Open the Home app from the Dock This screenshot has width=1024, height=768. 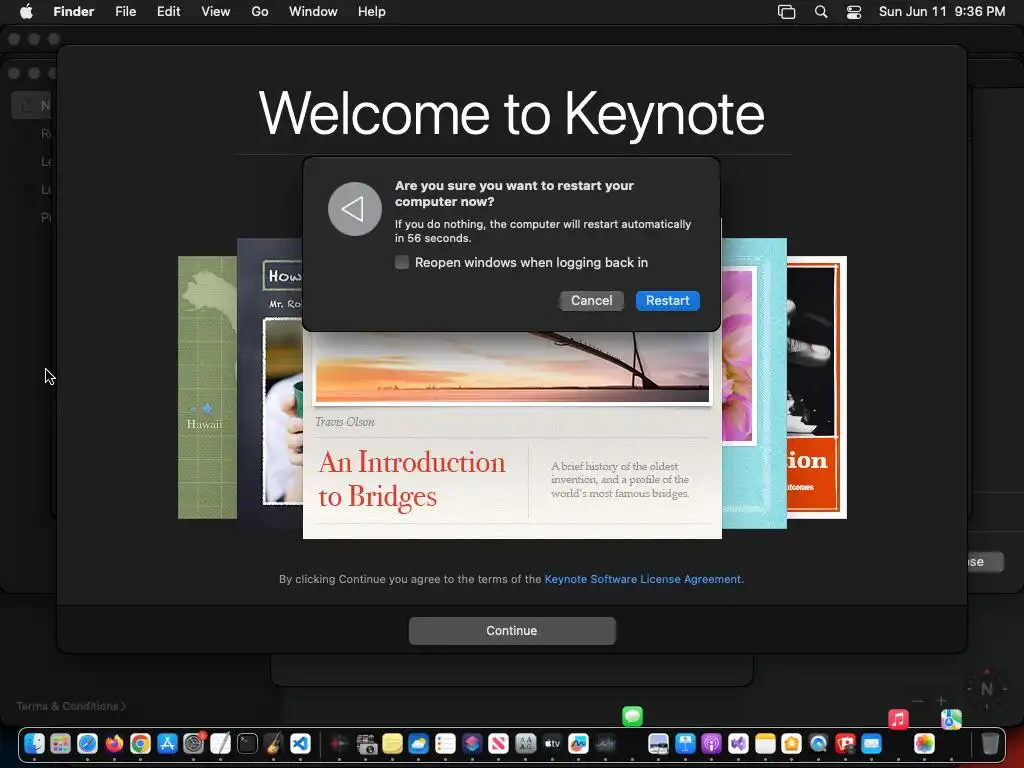tap(792, 743)
